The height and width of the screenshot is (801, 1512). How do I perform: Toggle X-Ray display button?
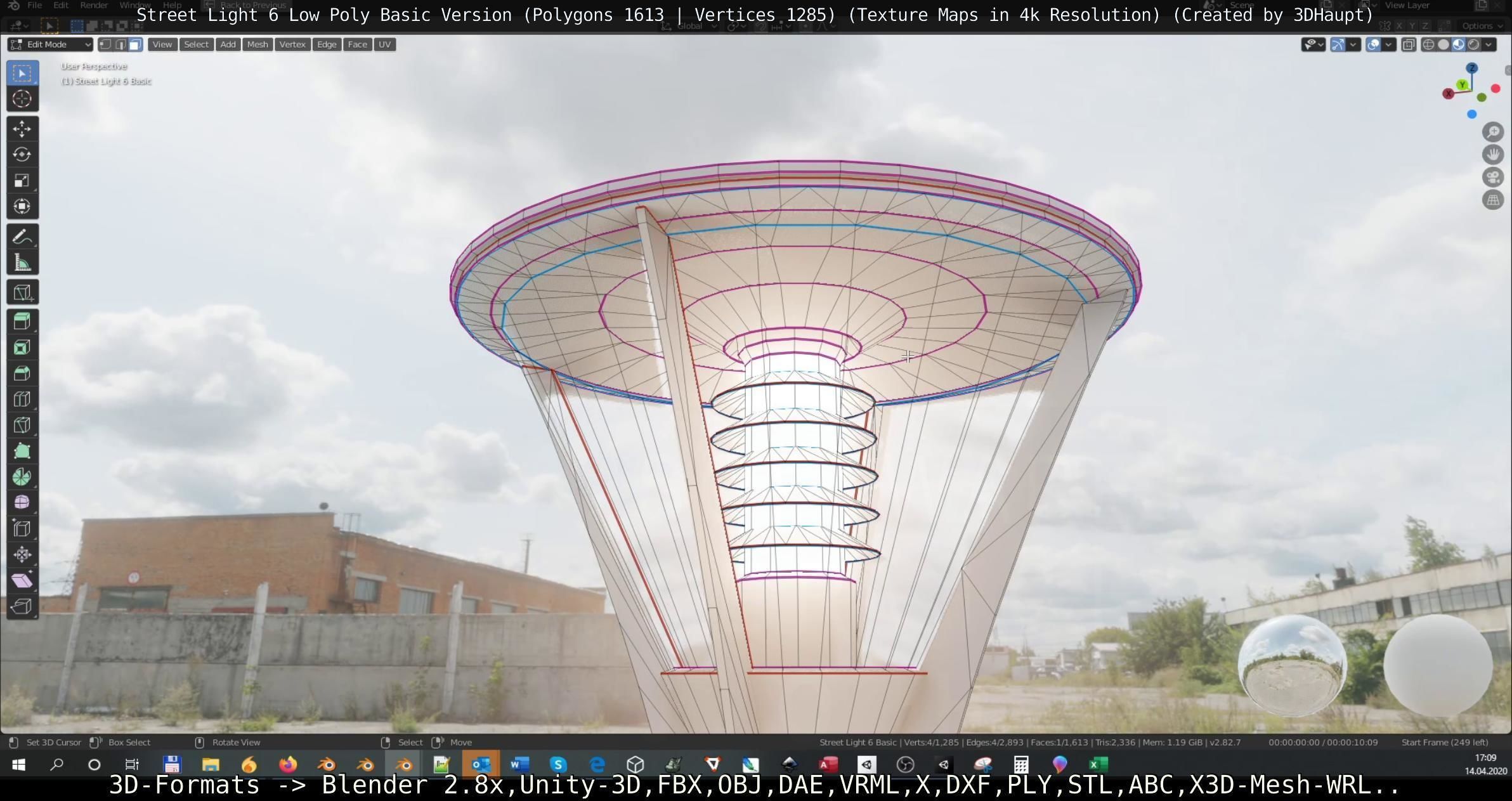pos(1409,44)
